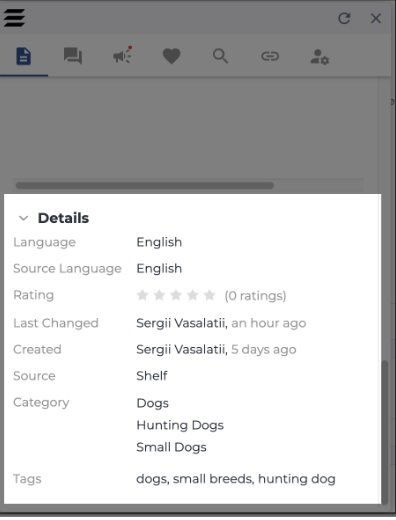This screenshot has width=396, height=520.
Task: Click Sergii Vasalatii in Last Changed row
Action: pos(182,323)
